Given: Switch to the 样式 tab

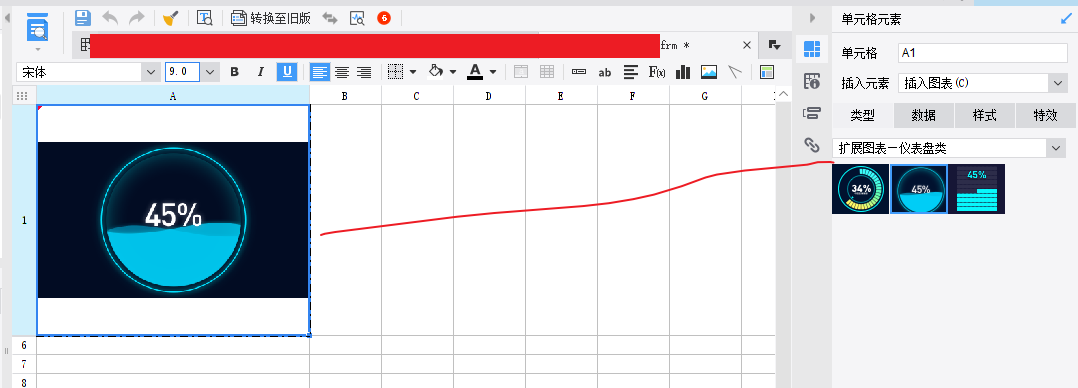Looking at the screenshot, I should [984, 116].
